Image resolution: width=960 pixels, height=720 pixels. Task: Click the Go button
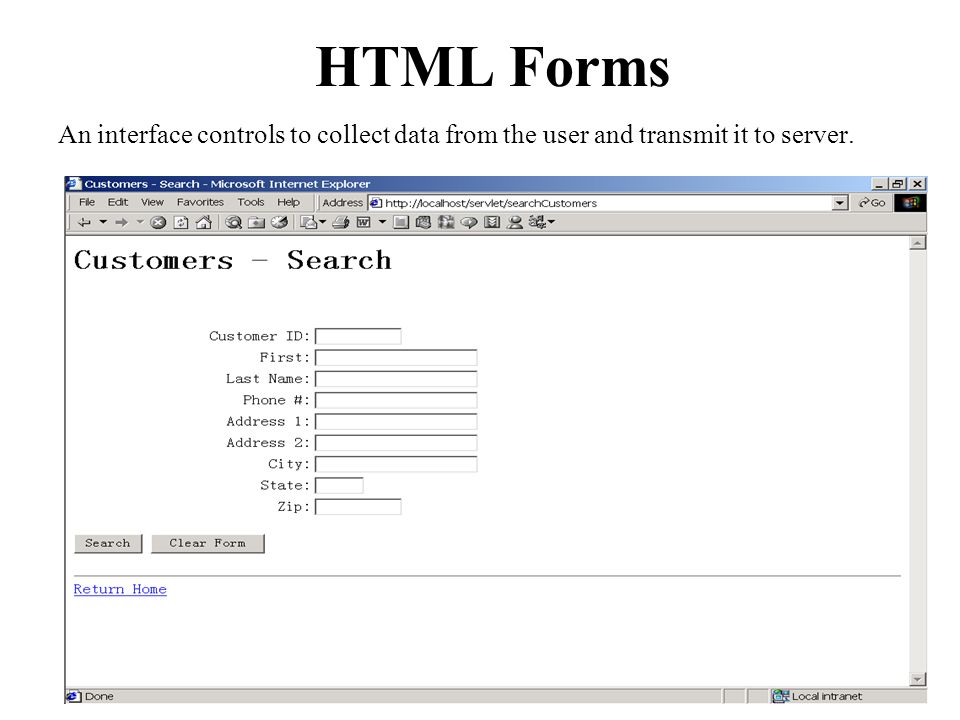pyautogui.click(x=872, y=203)
